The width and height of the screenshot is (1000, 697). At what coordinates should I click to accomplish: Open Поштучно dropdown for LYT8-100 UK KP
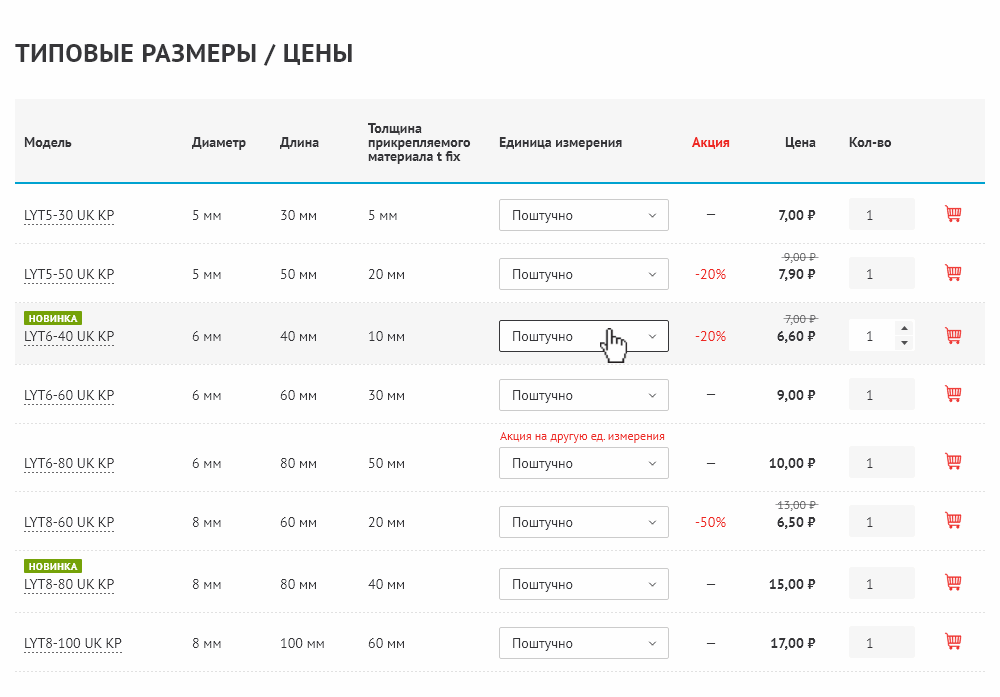pyautogui.click(x=584, y=643)
